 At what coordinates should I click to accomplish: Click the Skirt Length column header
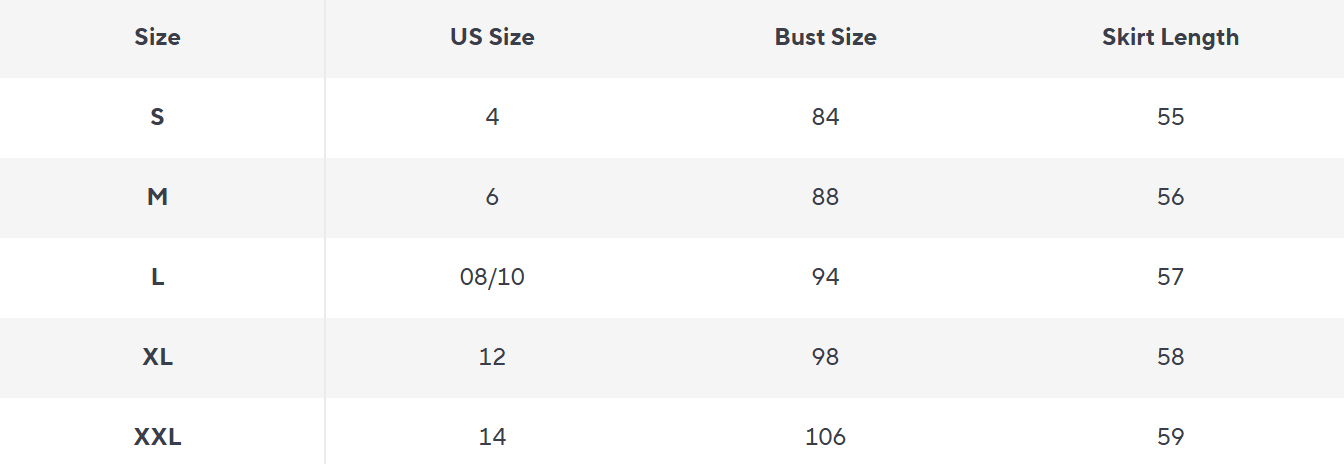click(x=1170, y=38)
